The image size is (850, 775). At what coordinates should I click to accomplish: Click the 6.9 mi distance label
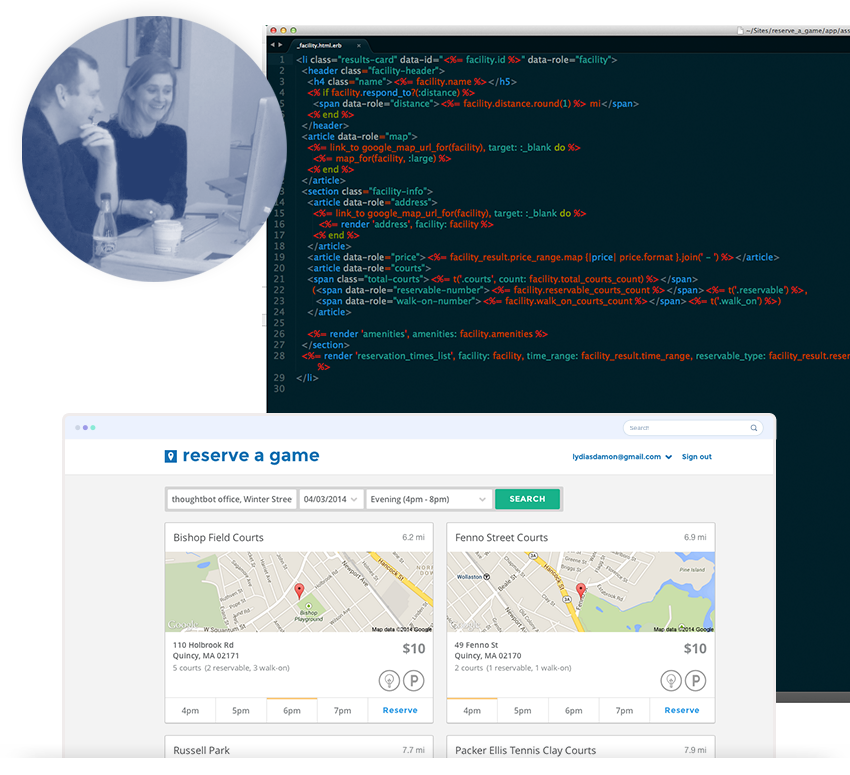tap(695, 537)
